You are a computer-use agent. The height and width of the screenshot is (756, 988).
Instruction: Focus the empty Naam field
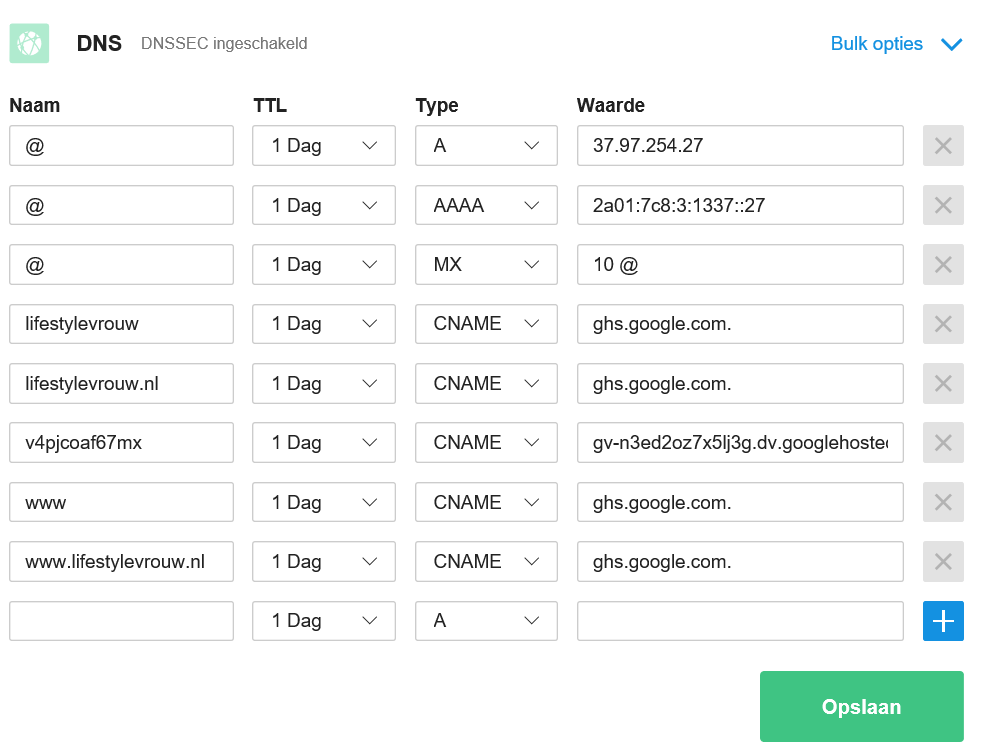(x=122, y=621)
